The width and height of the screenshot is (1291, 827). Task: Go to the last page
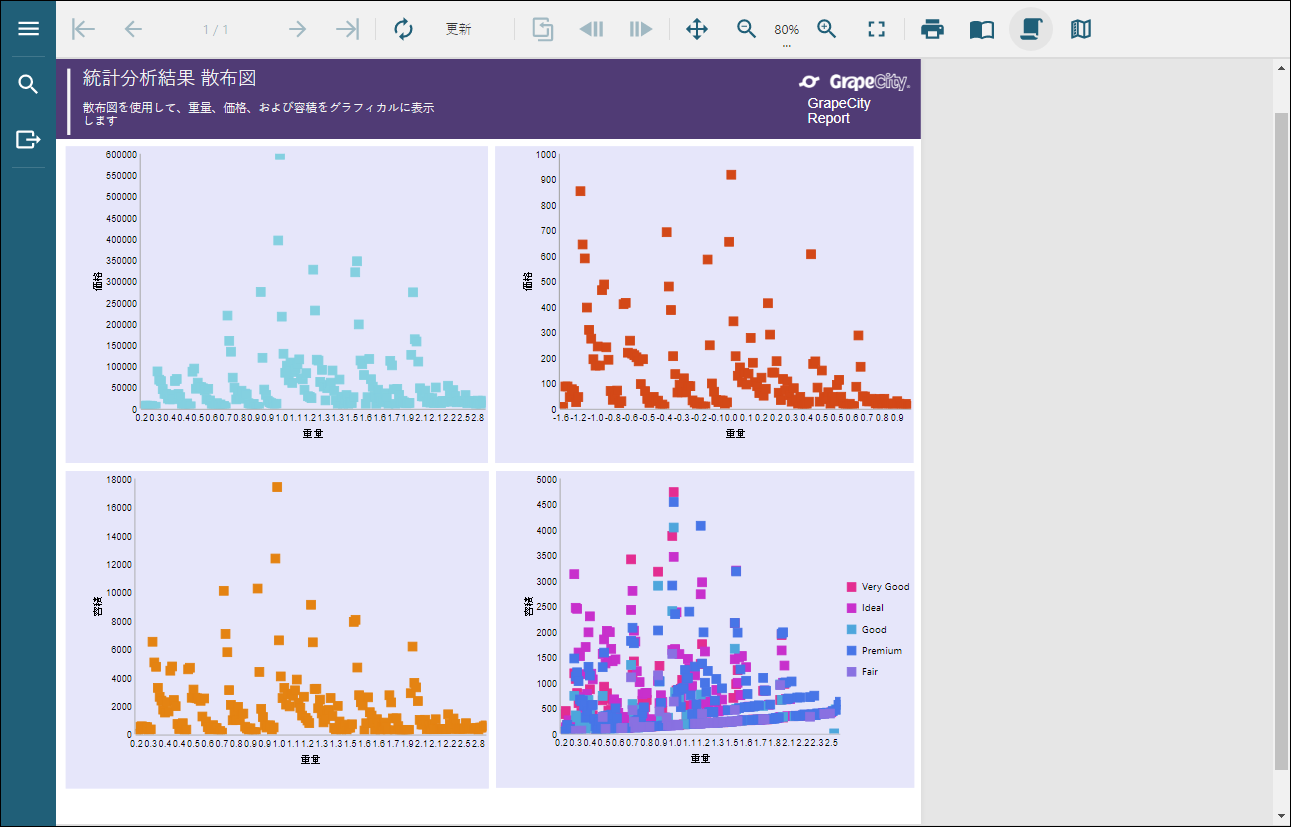pyautogui.click(x=347, y=29)
